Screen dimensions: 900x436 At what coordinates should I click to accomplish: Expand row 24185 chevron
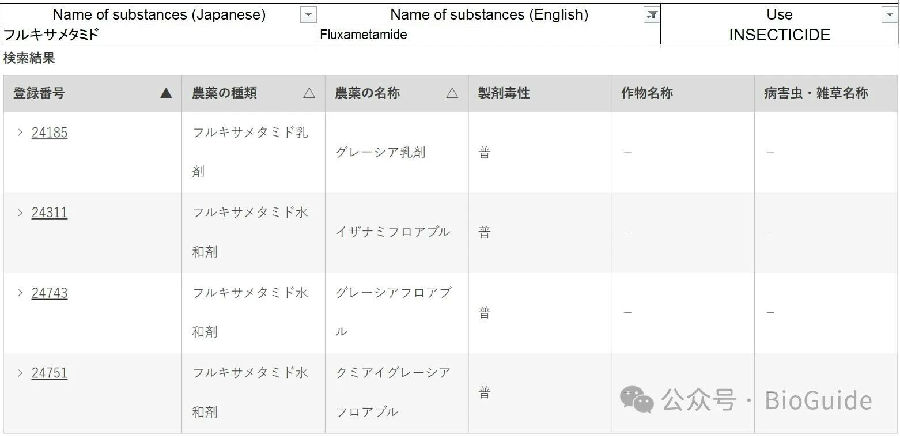20,132
